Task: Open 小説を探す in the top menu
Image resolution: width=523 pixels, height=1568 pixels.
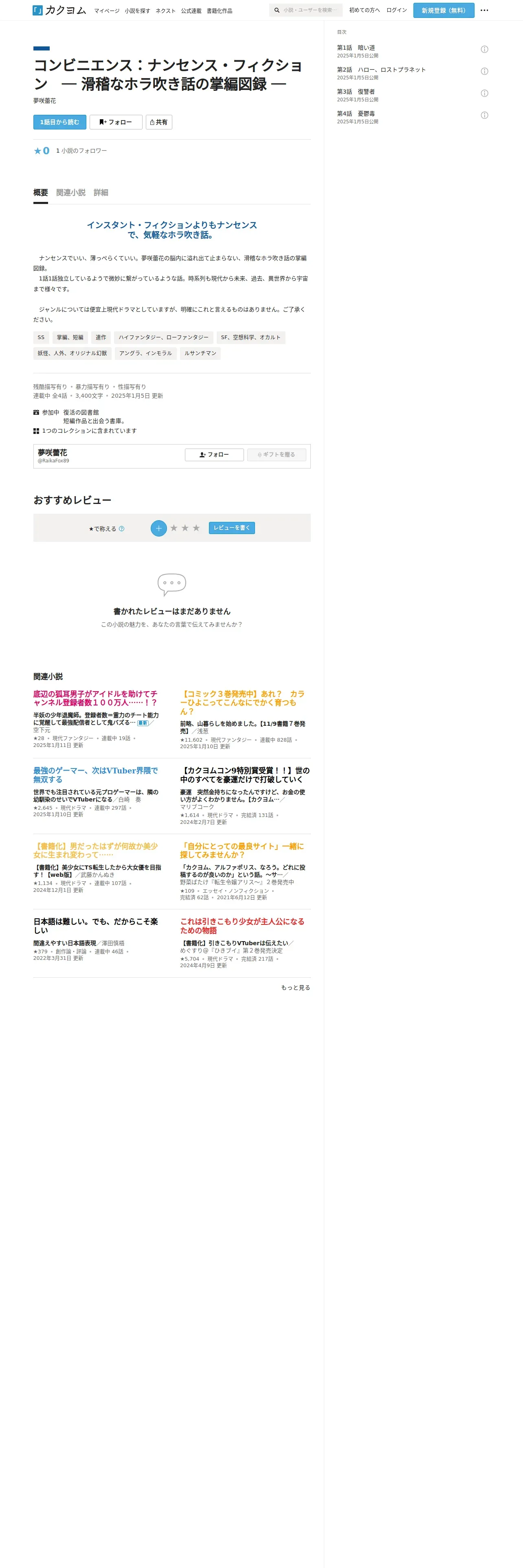Action: (x=138, y=11)
